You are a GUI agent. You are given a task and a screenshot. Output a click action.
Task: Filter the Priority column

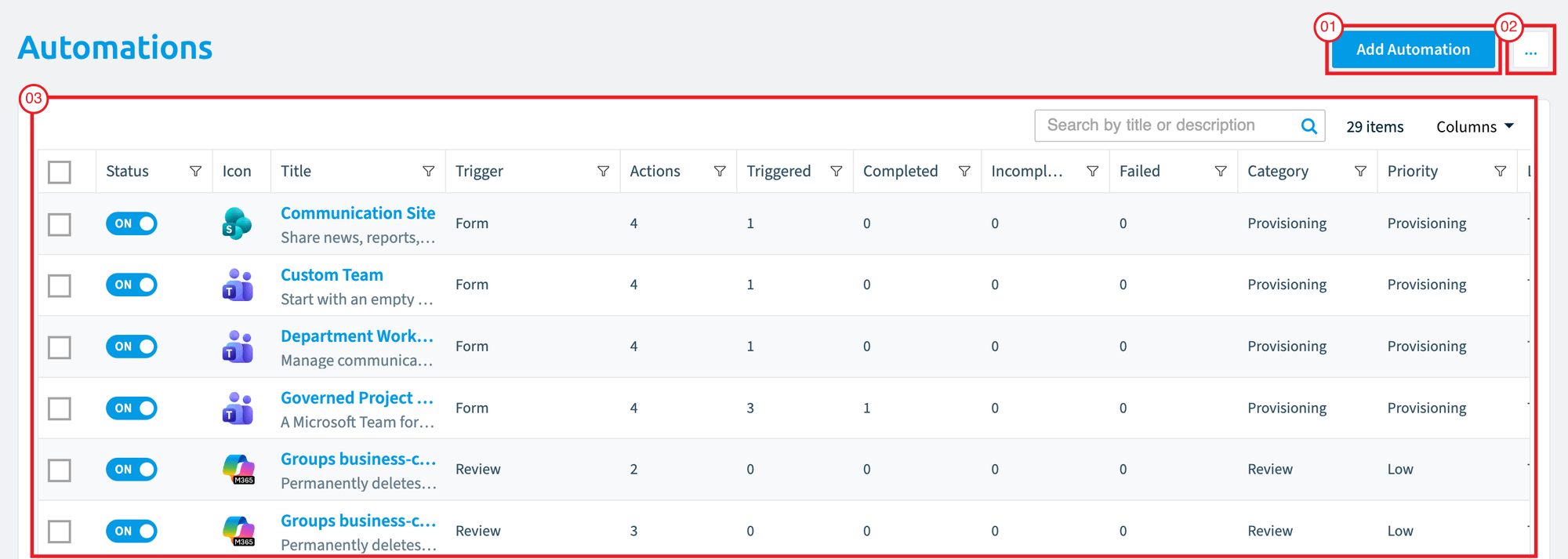1500,171
